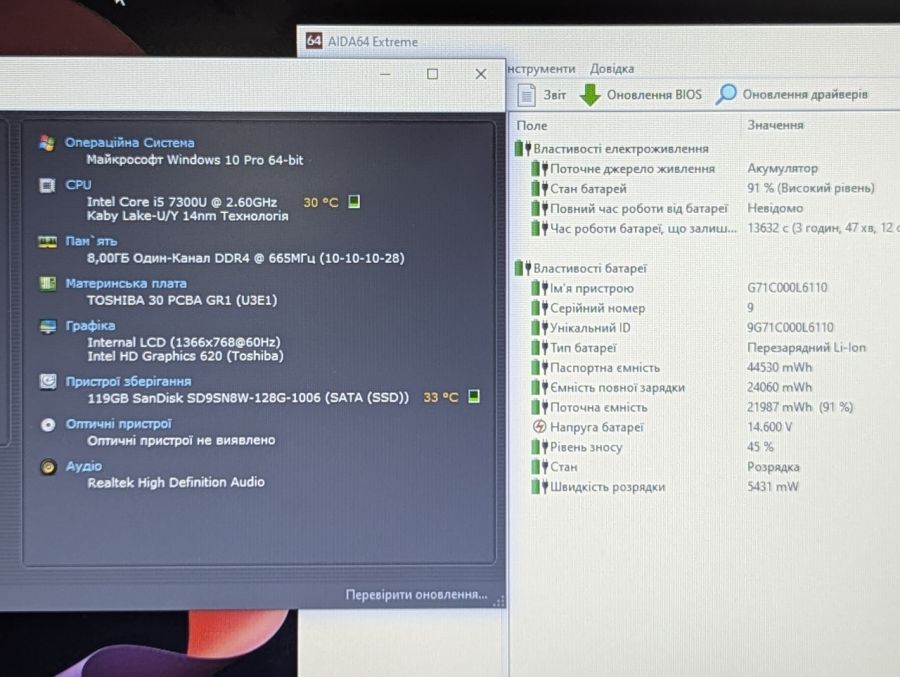The width and height of the screenshot is (900, 677).
Task: Maximize the Speccy window
Action: [432, 74]
